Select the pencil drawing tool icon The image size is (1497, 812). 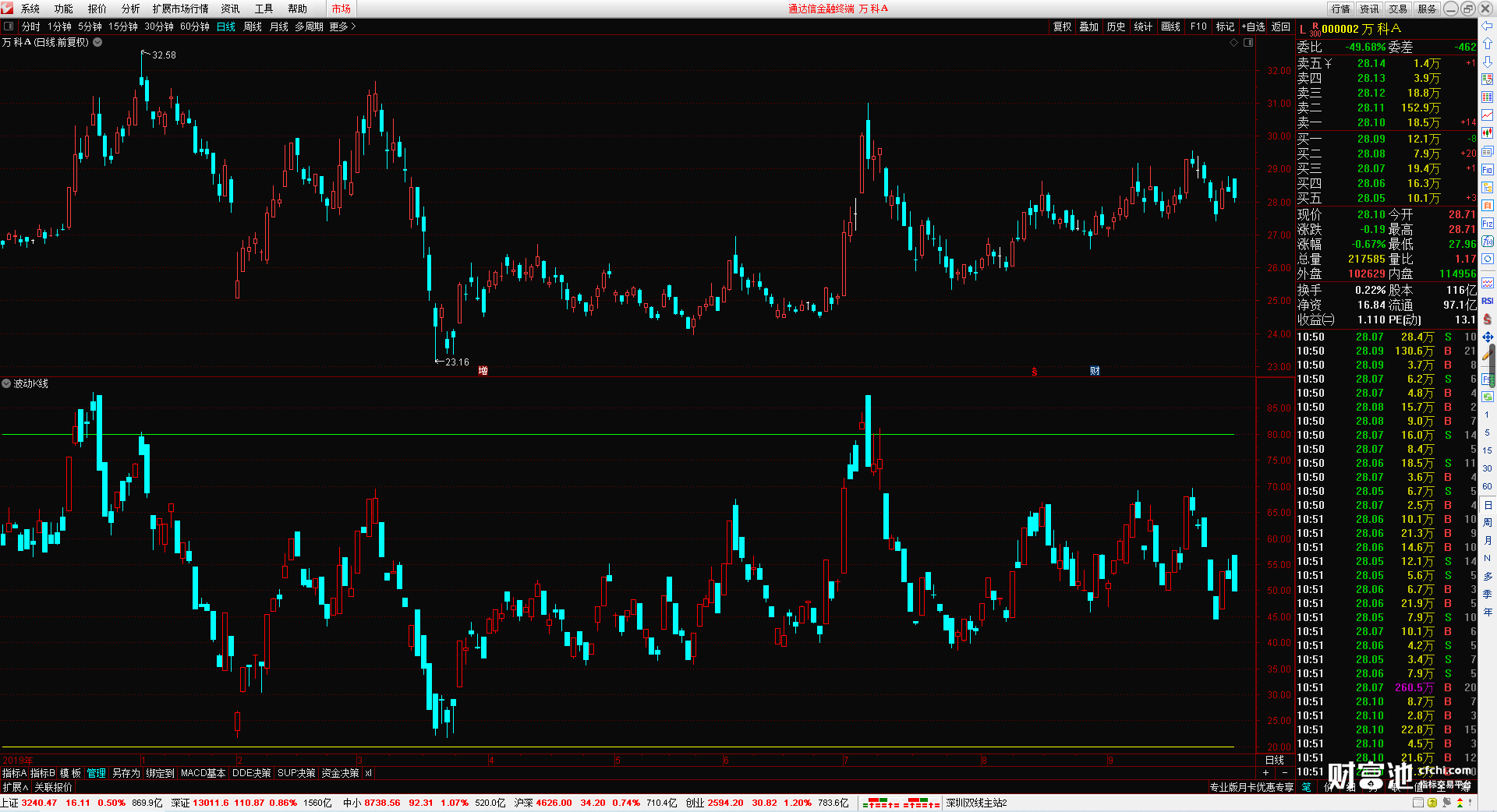pyautogui.click(x=1487, y=355)
